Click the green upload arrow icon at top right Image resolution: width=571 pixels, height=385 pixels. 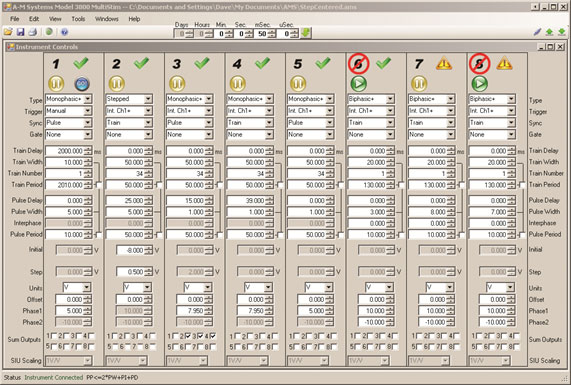[x=549, y=32]
